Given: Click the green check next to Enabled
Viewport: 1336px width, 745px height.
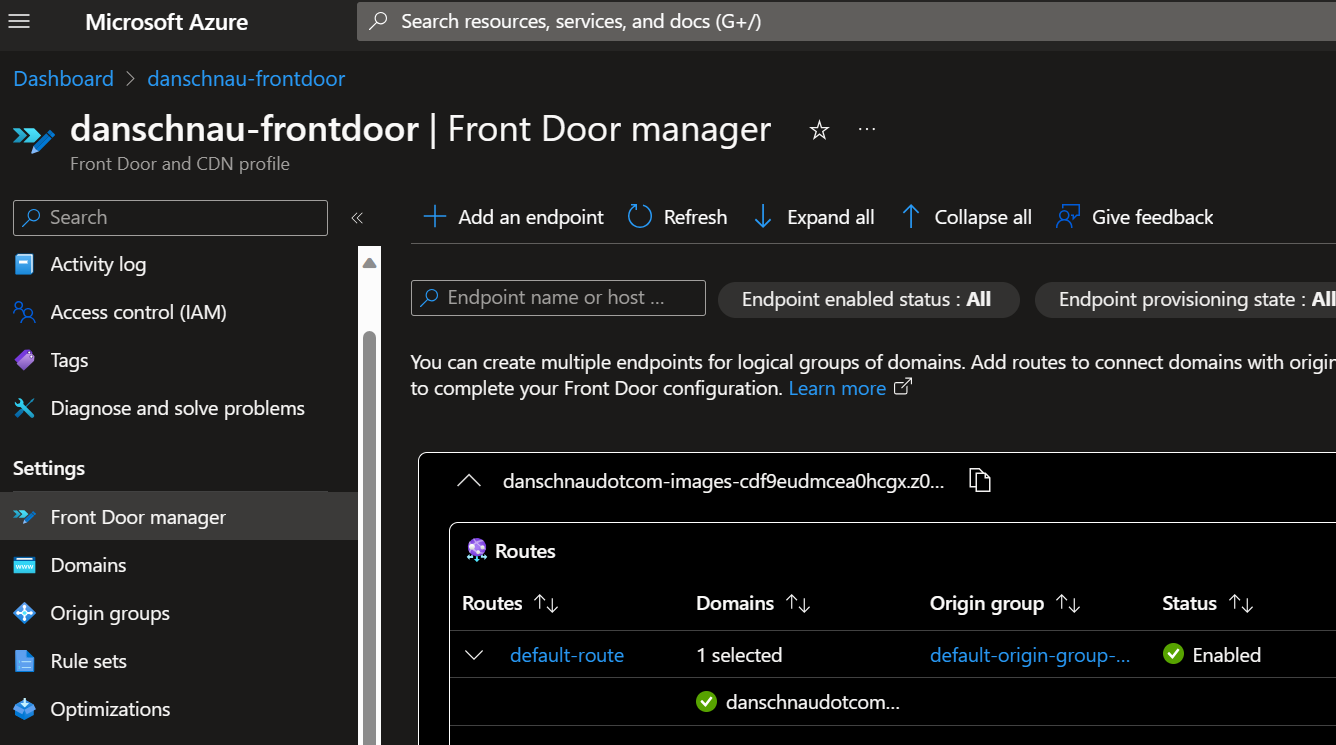Looking at the screenshot, I should pyautogui.click(x=1173, y=655).
